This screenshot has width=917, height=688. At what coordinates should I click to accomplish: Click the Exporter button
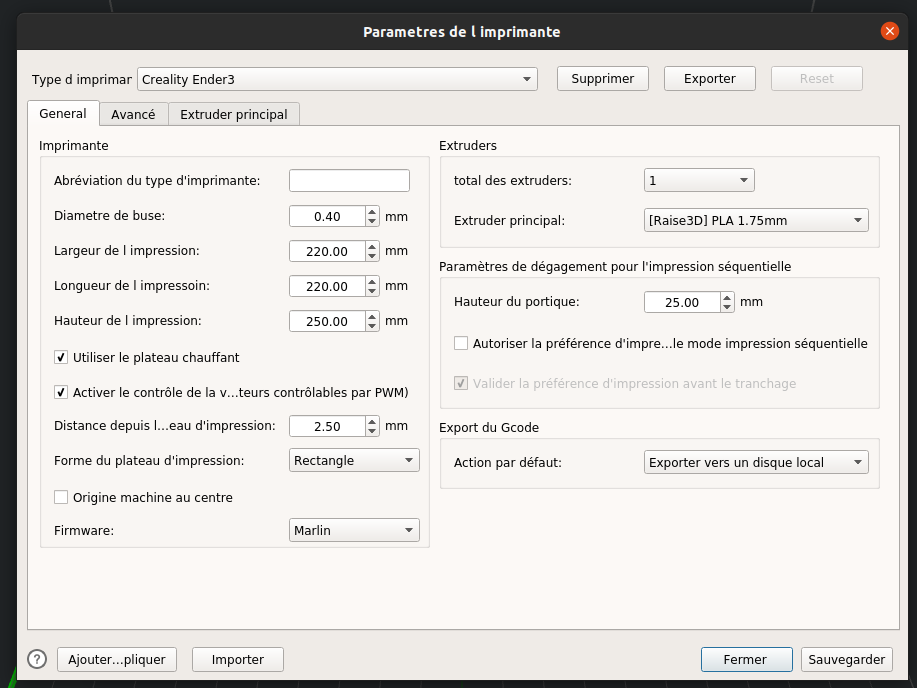tap(709, 79)
